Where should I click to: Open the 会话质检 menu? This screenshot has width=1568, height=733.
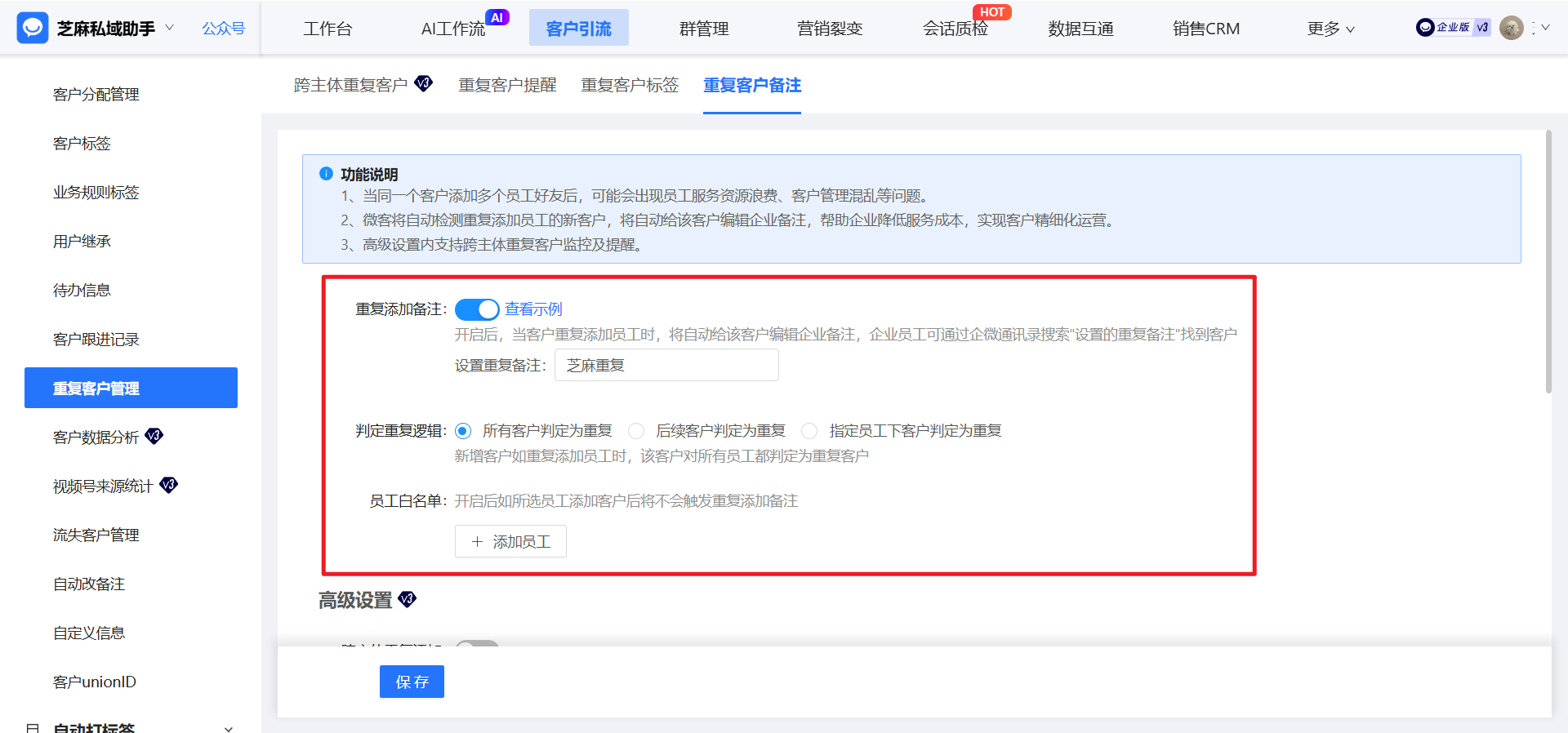pos(955,29)
